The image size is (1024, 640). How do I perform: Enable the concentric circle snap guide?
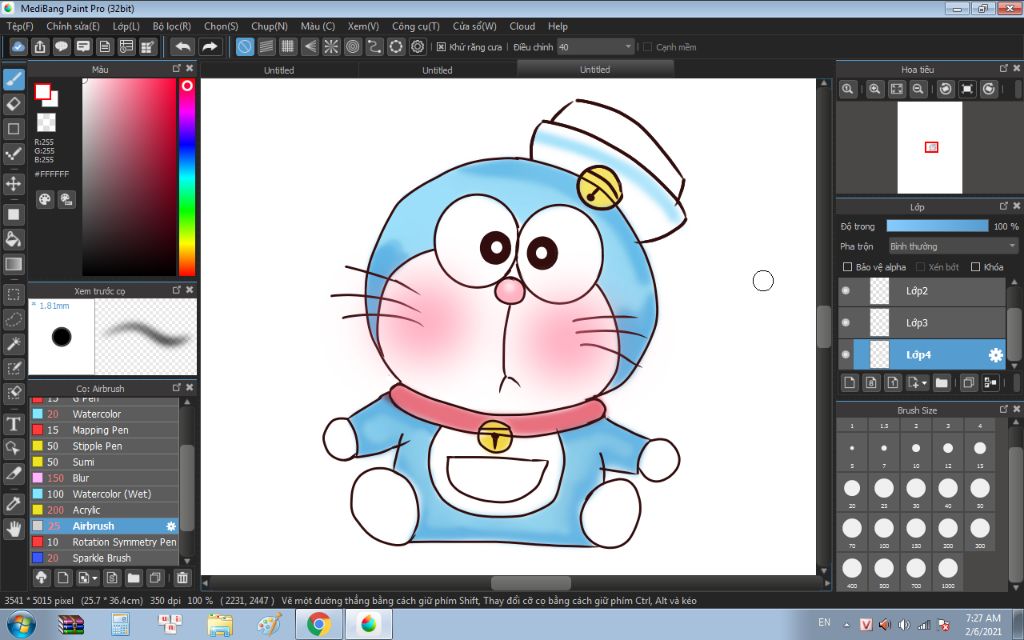(x=353, y=47)
